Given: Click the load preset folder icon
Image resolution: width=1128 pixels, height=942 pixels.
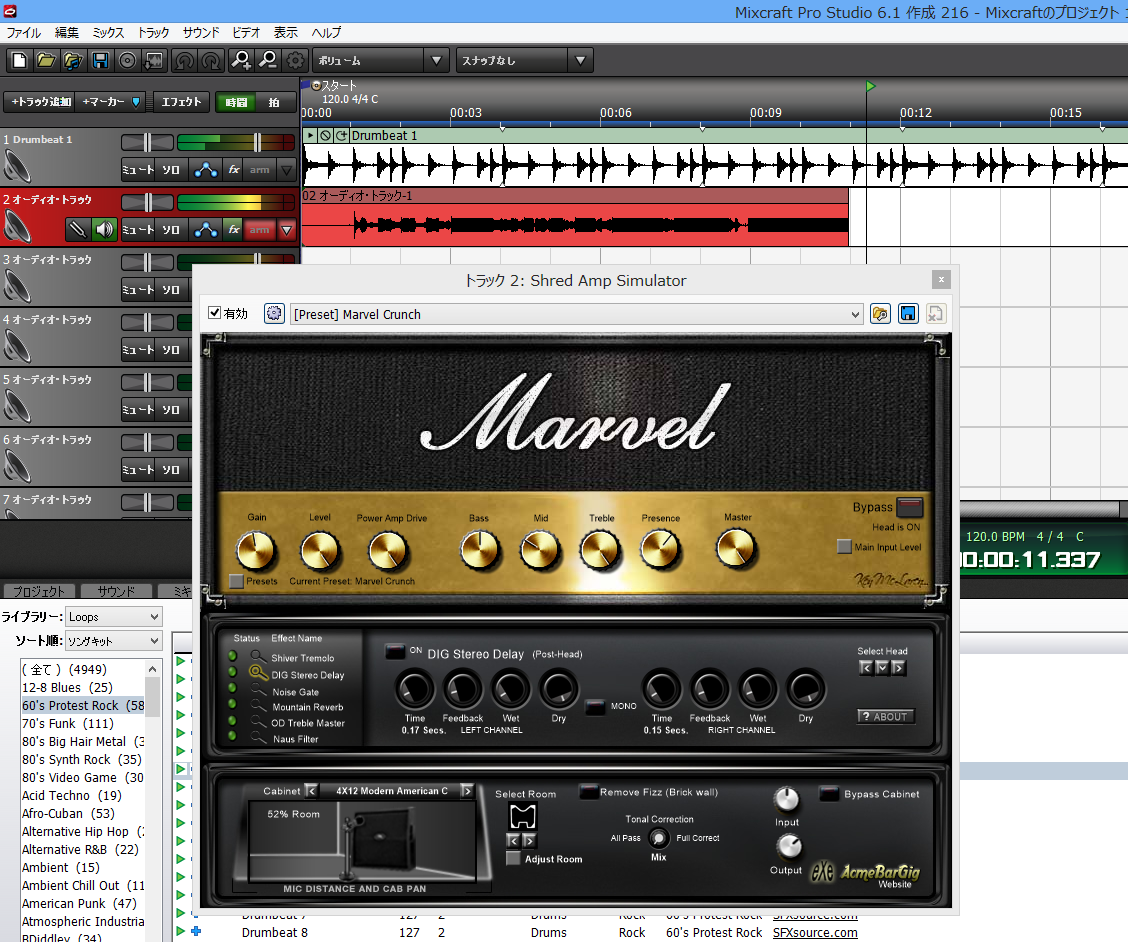Looking at the screenshot, I should point(880,314).
